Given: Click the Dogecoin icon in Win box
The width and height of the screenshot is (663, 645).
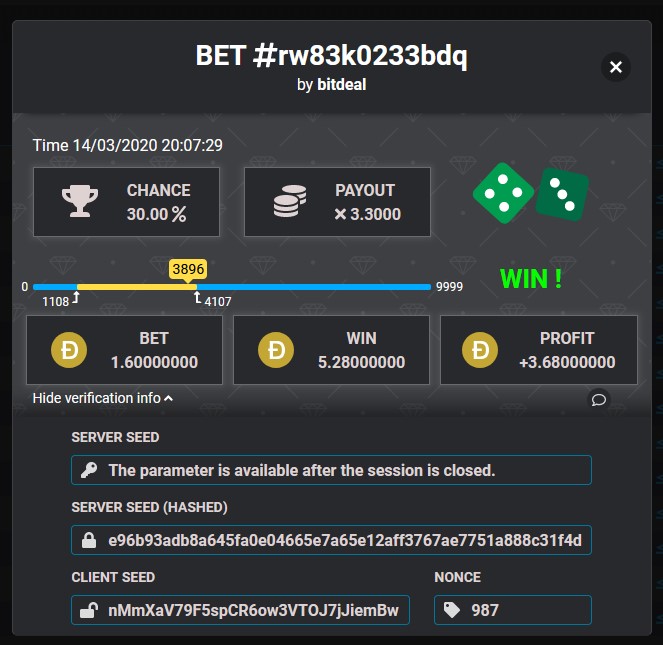Looking at the screenshot, I should 276,350.
